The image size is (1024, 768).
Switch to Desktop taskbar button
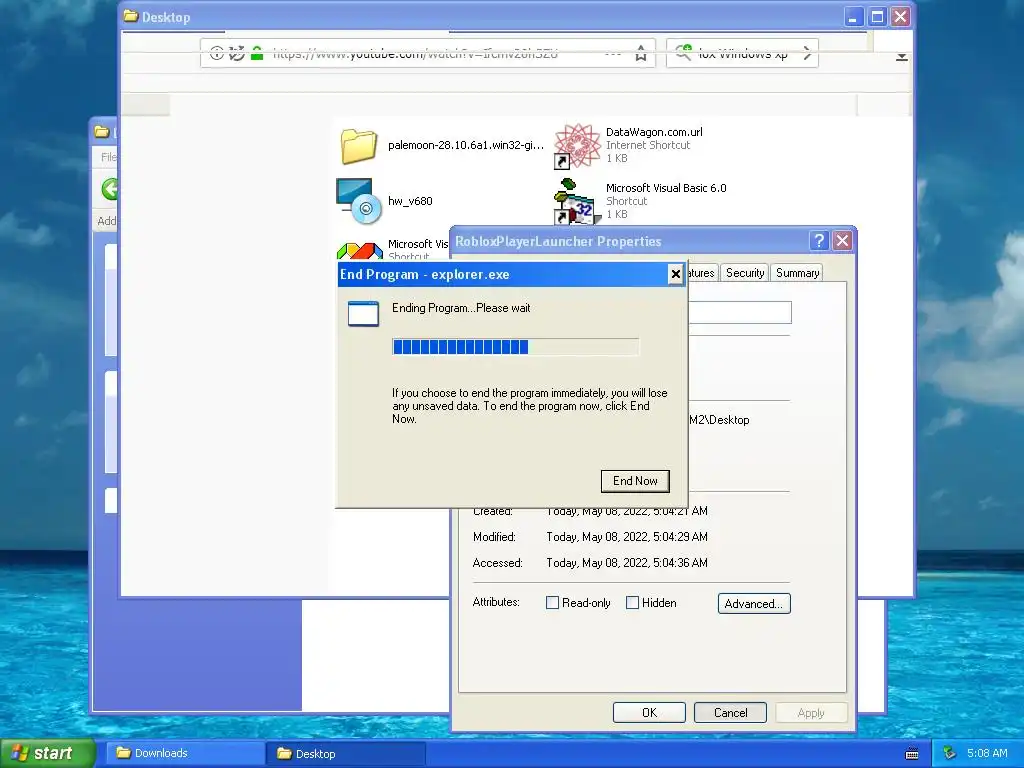click(346, 754)
